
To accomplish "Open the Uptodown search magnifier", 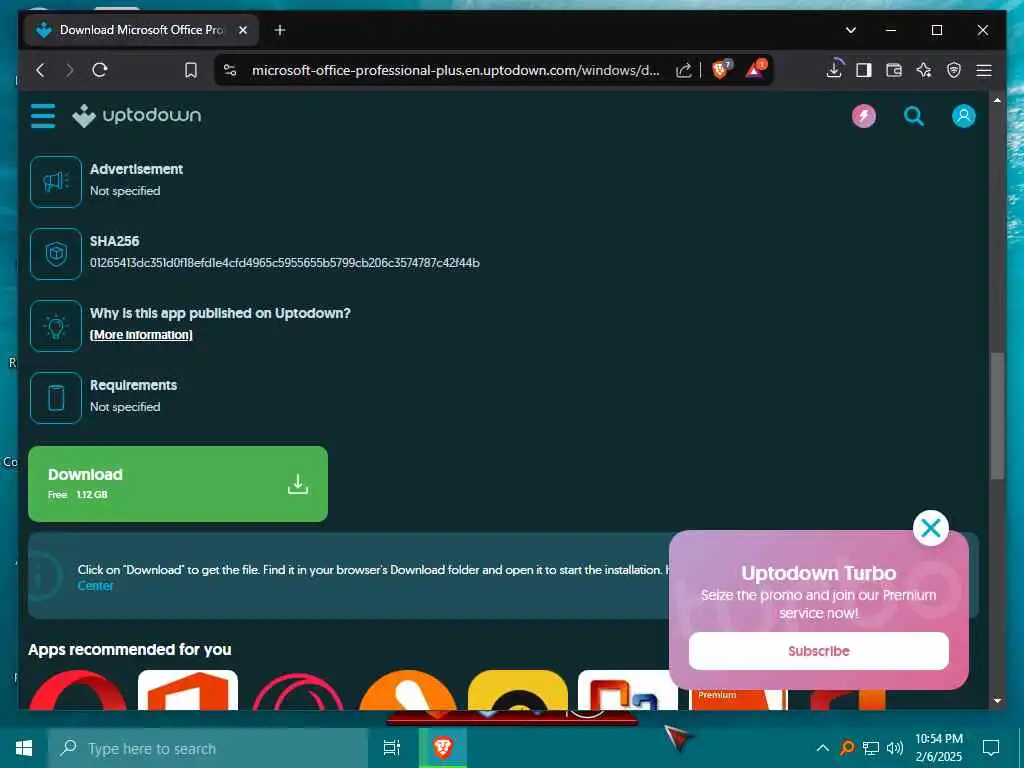I will tap(914, 116).
